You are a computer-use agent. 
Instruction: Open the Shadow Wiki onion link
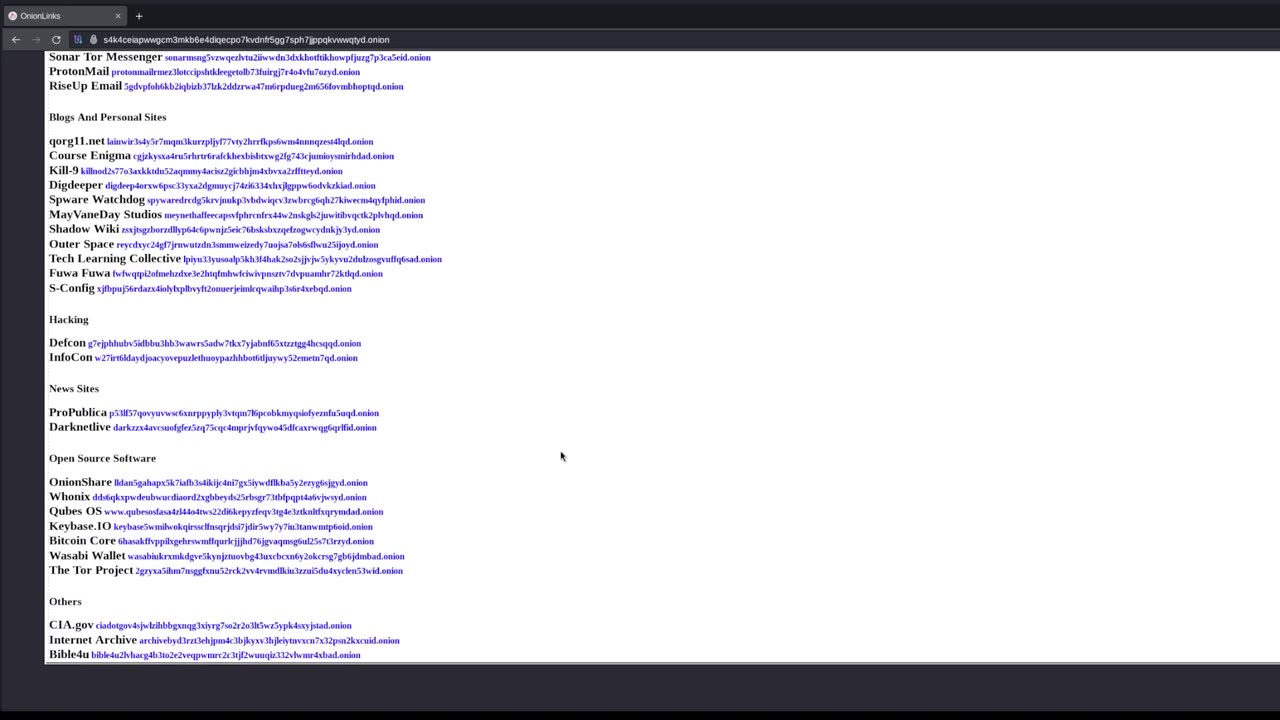coord(251,230)
